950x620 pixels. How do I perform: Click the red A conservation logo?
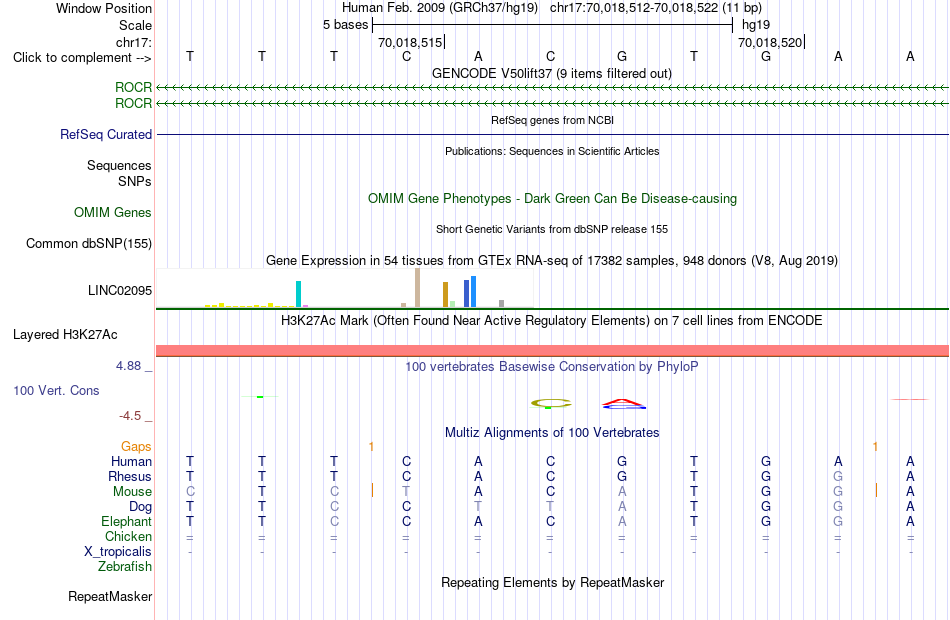(624, 404)
